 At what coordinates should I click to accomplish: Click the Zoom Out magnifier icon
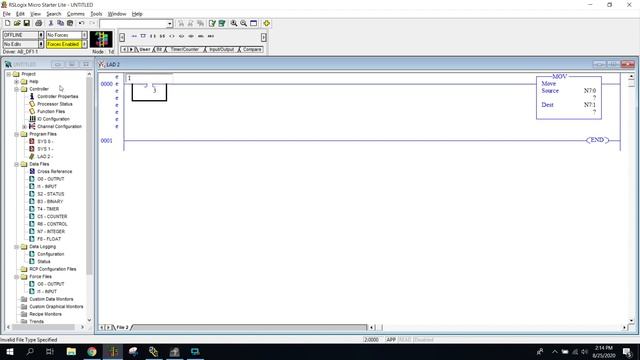pyautogui.click(x=244, y=23)
